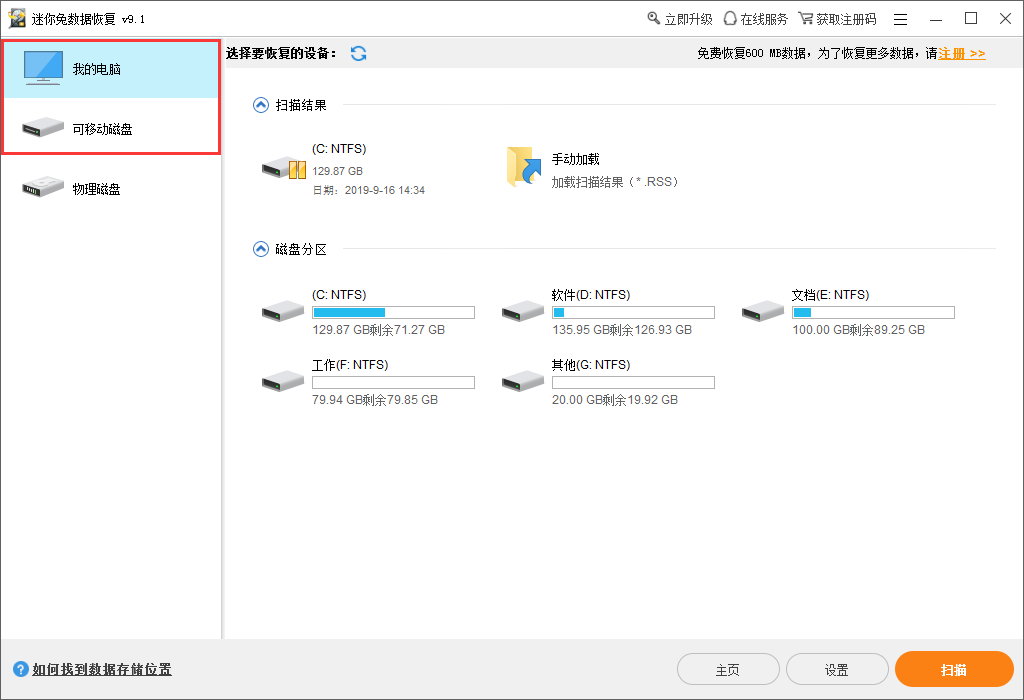This screenshot has height=700, width=1024.
Task: Select the 我的电脑 monitor icon
Action: tap(43, 68)
